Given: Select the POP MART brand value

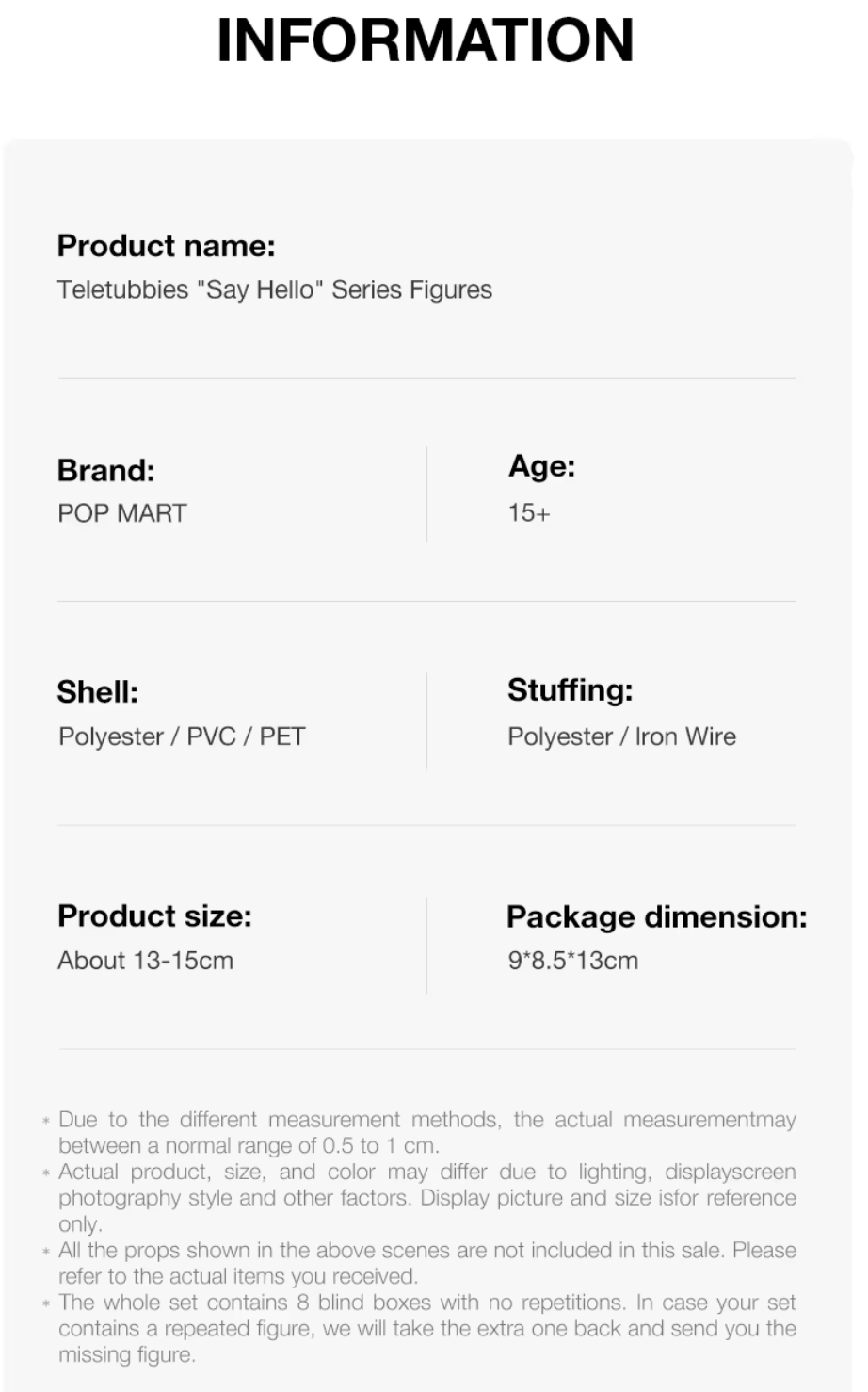Looking at the screenshot, I should coord(122,513).
